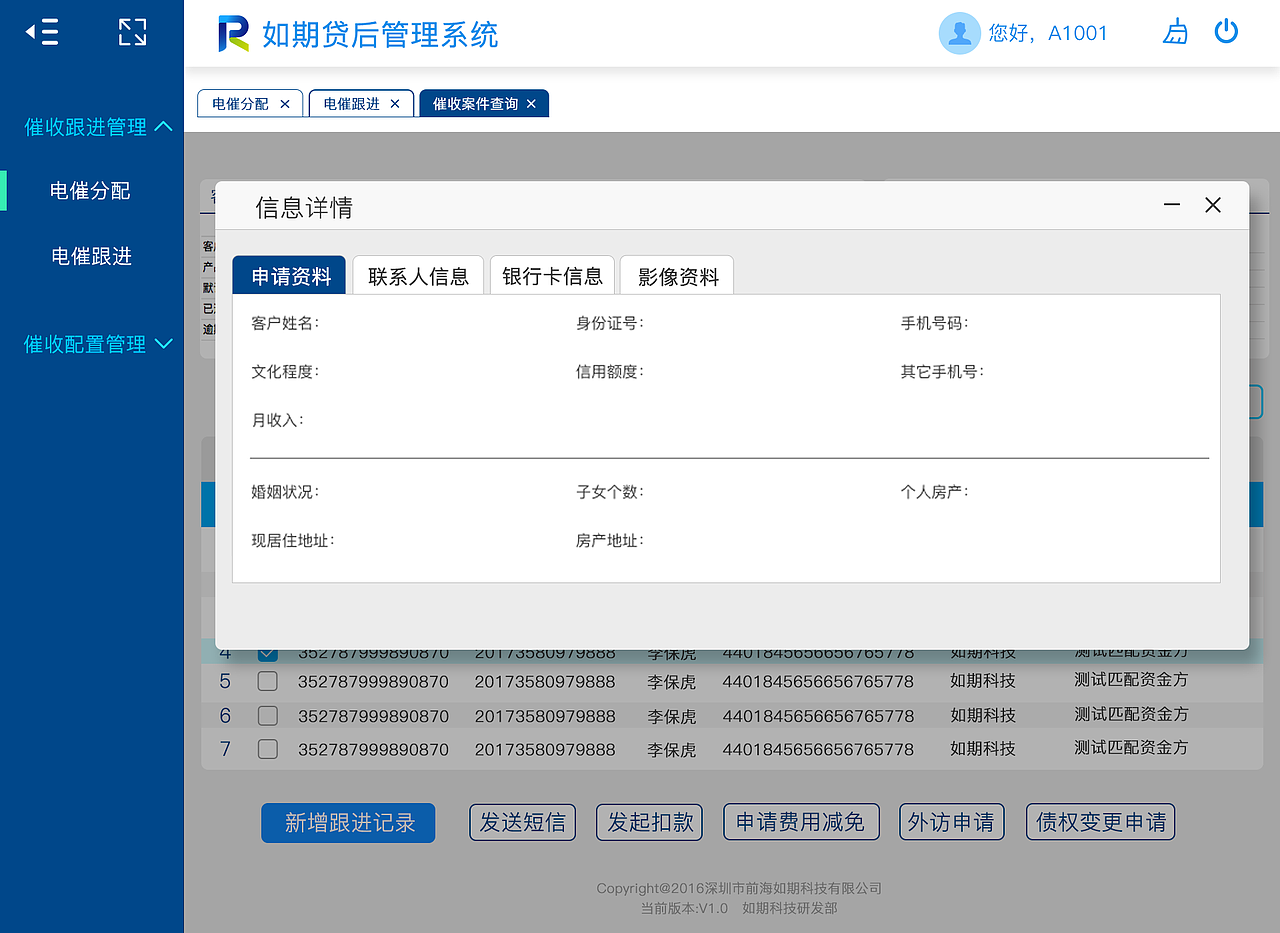Open the 影像资料 tab

[676, 276]
